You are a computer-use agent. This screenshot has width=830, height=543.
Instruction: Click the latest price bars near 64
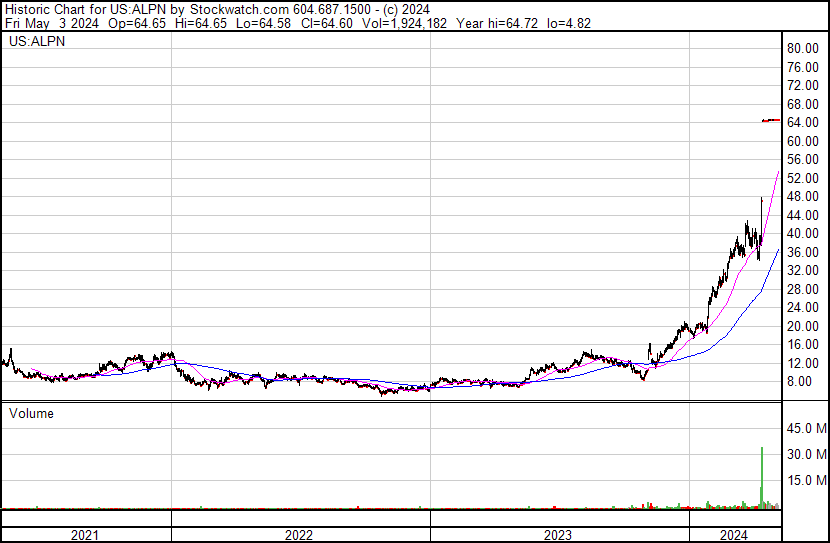click(x=770, y=120)
